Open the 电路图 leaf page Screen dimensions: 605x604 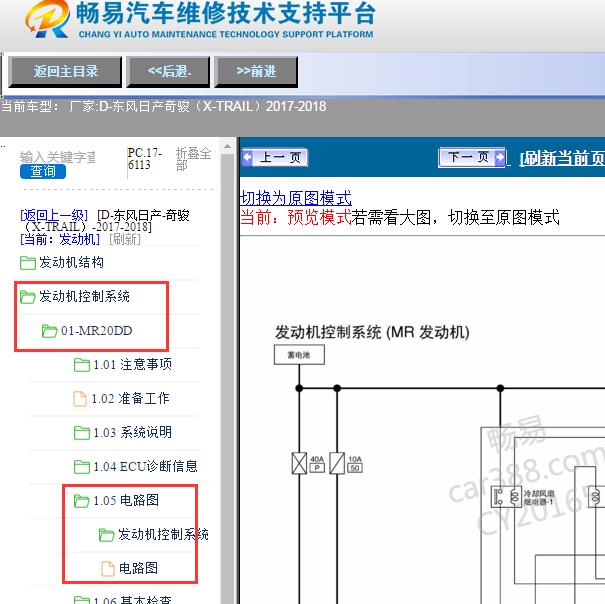click(x=138, y=568)
